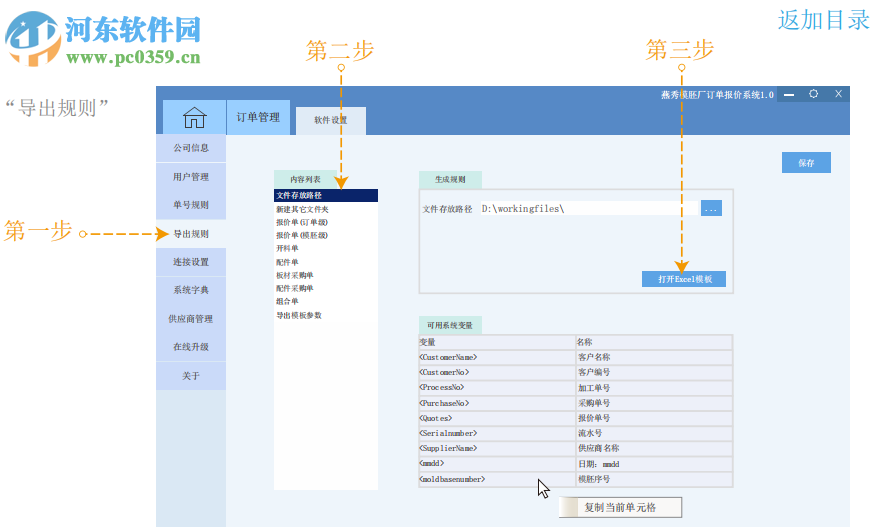This screenshot has width=880, height=527.
Task: Open 公司信息 in the sidebar
Action: [x=191, y=148]
